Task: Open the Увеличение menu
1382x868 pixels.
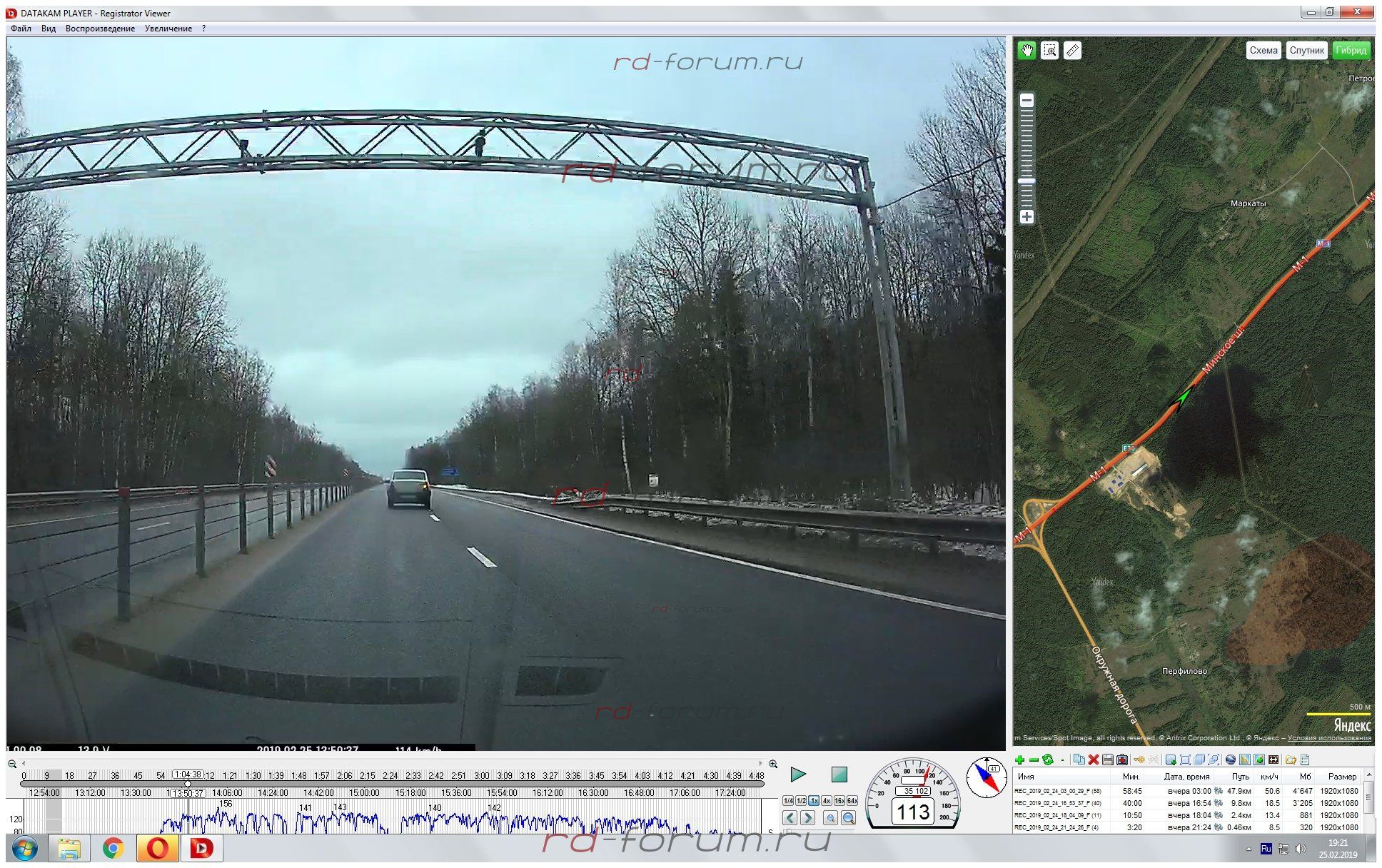Action: [168, 29]
